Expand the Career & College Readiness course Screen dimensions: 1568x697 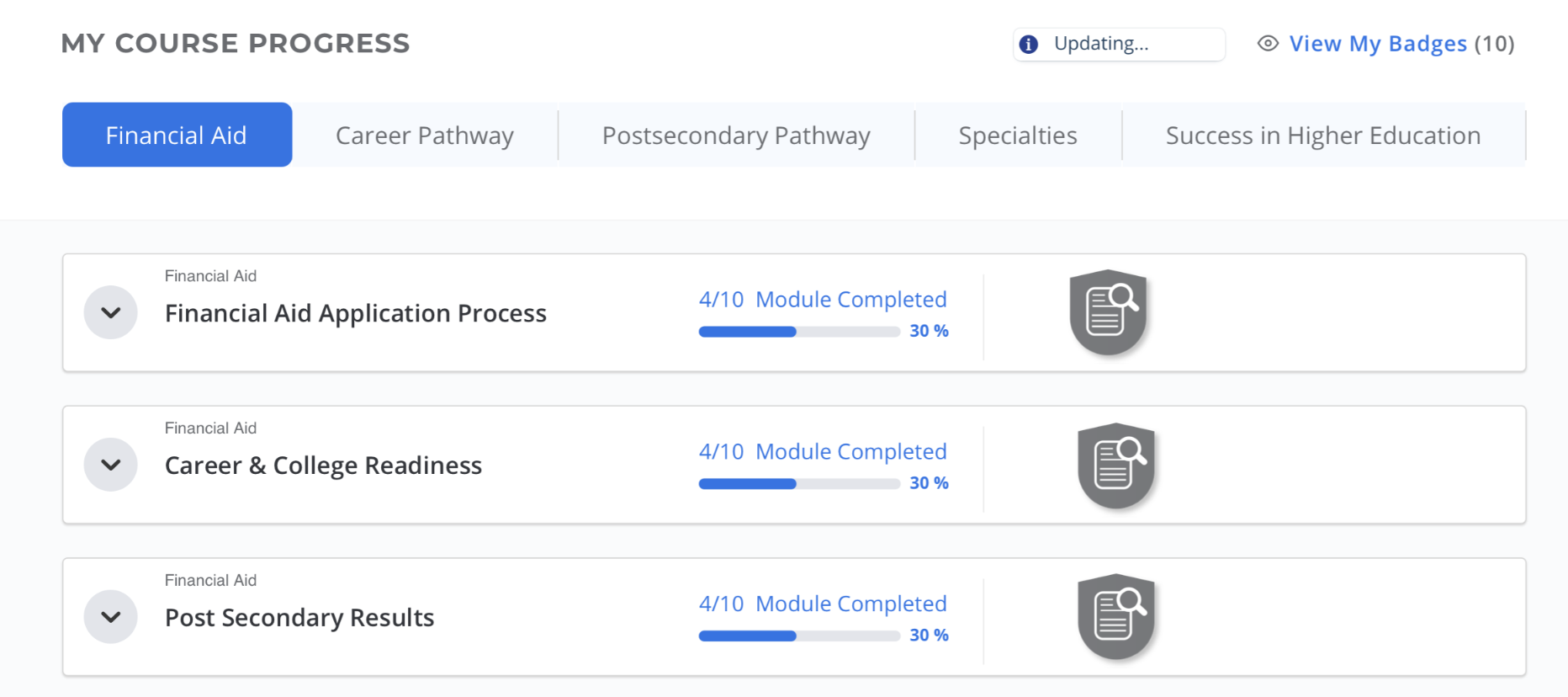point(111,465)
